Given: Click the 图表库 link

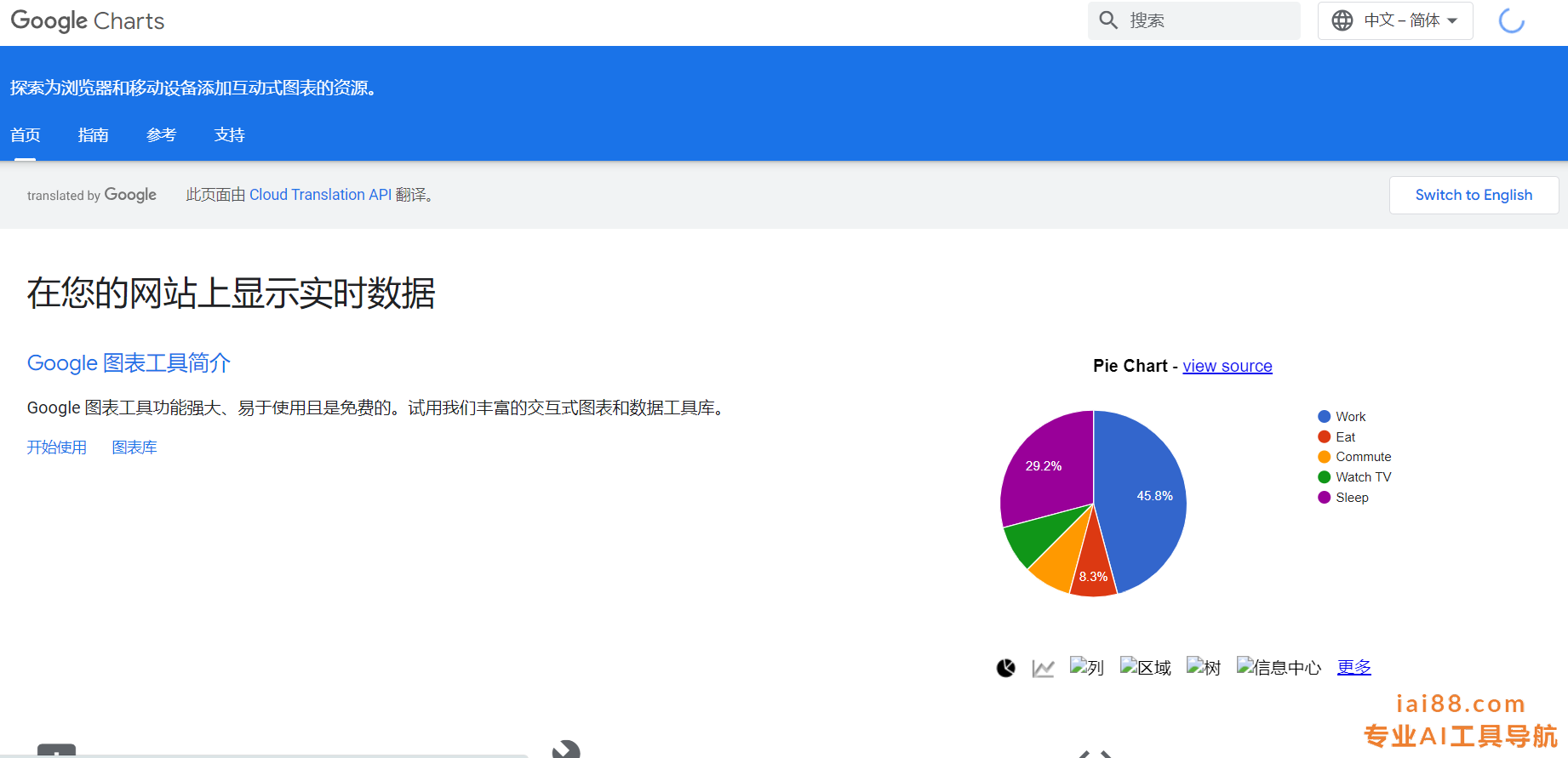Looking at the screenshot, I should click(134, 447).
